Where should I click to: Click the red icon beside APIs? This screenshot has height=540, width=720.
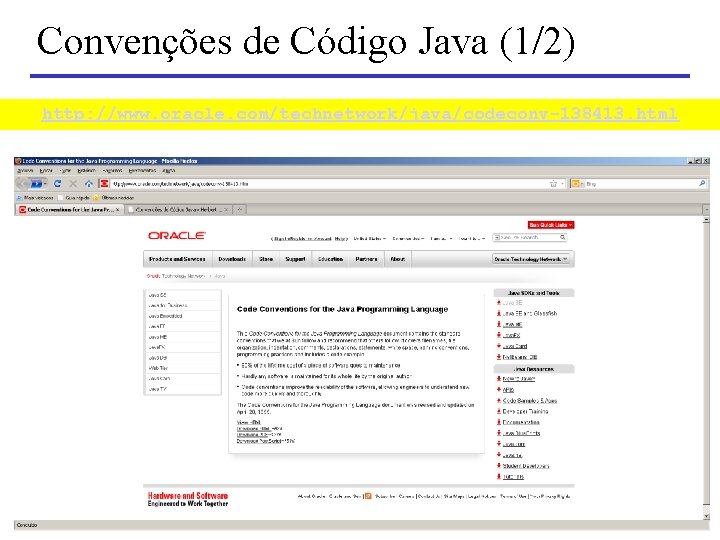click(x=499, y=389)
